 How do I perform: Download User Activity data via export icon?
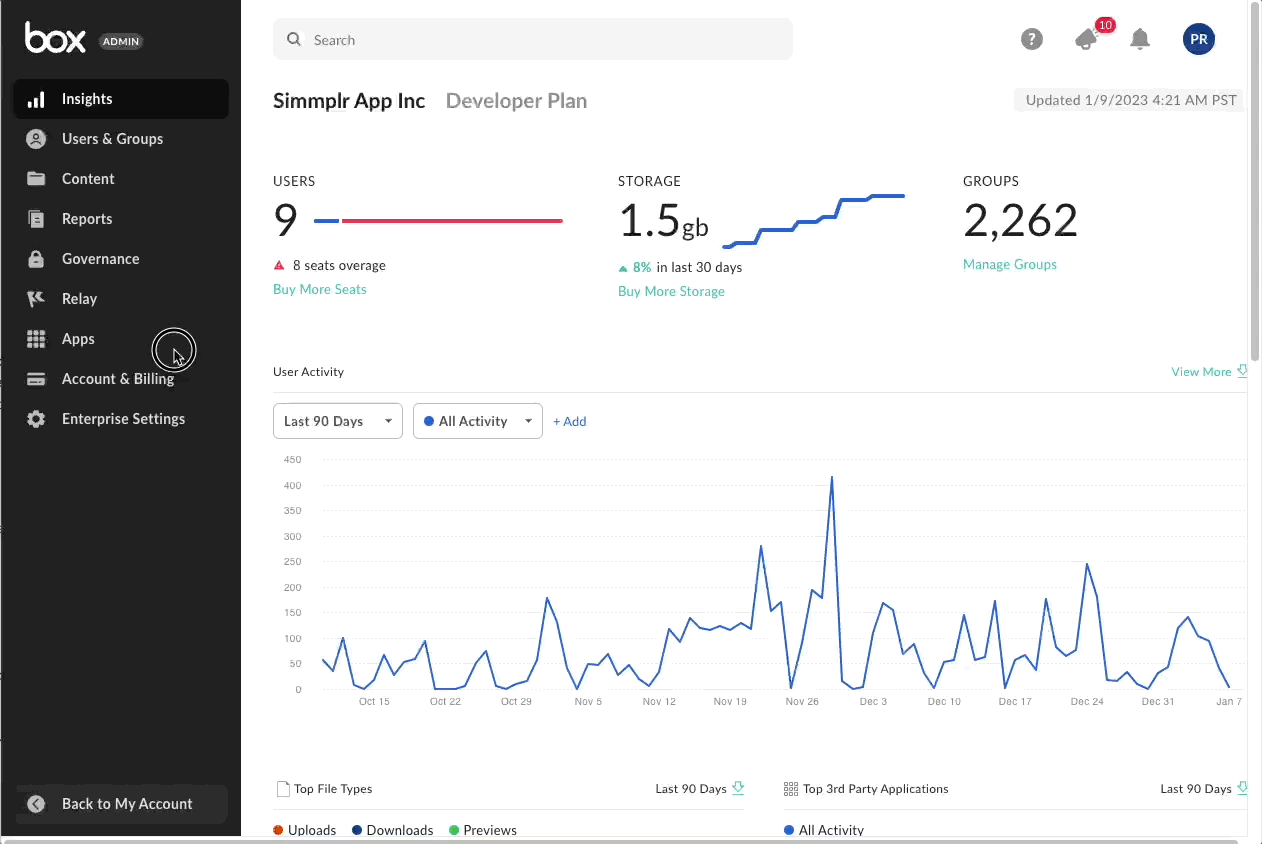coord(1242,371)
